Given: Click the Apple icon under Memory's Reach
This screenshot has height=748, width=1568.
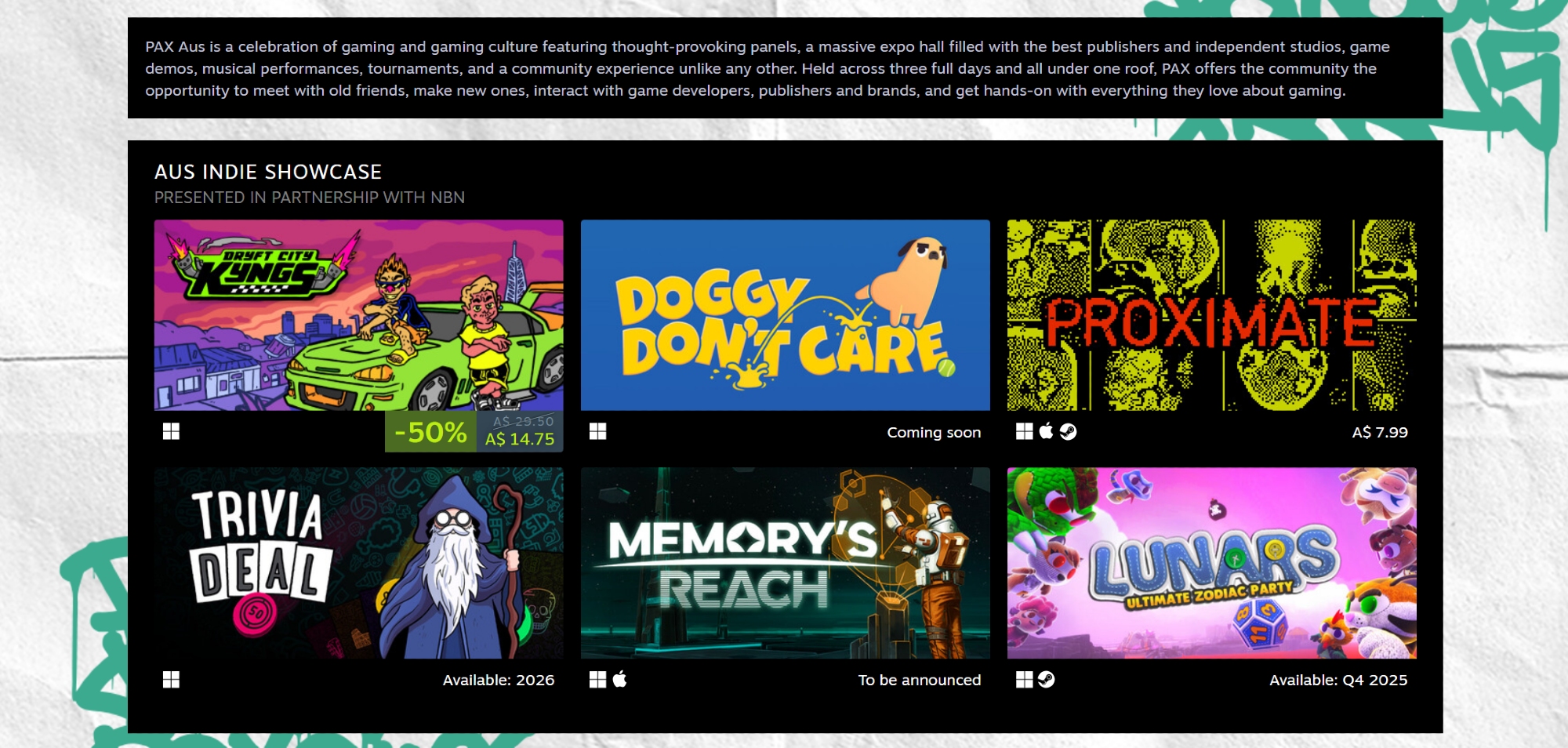Looking at the screenshot, I should (619, 679).
